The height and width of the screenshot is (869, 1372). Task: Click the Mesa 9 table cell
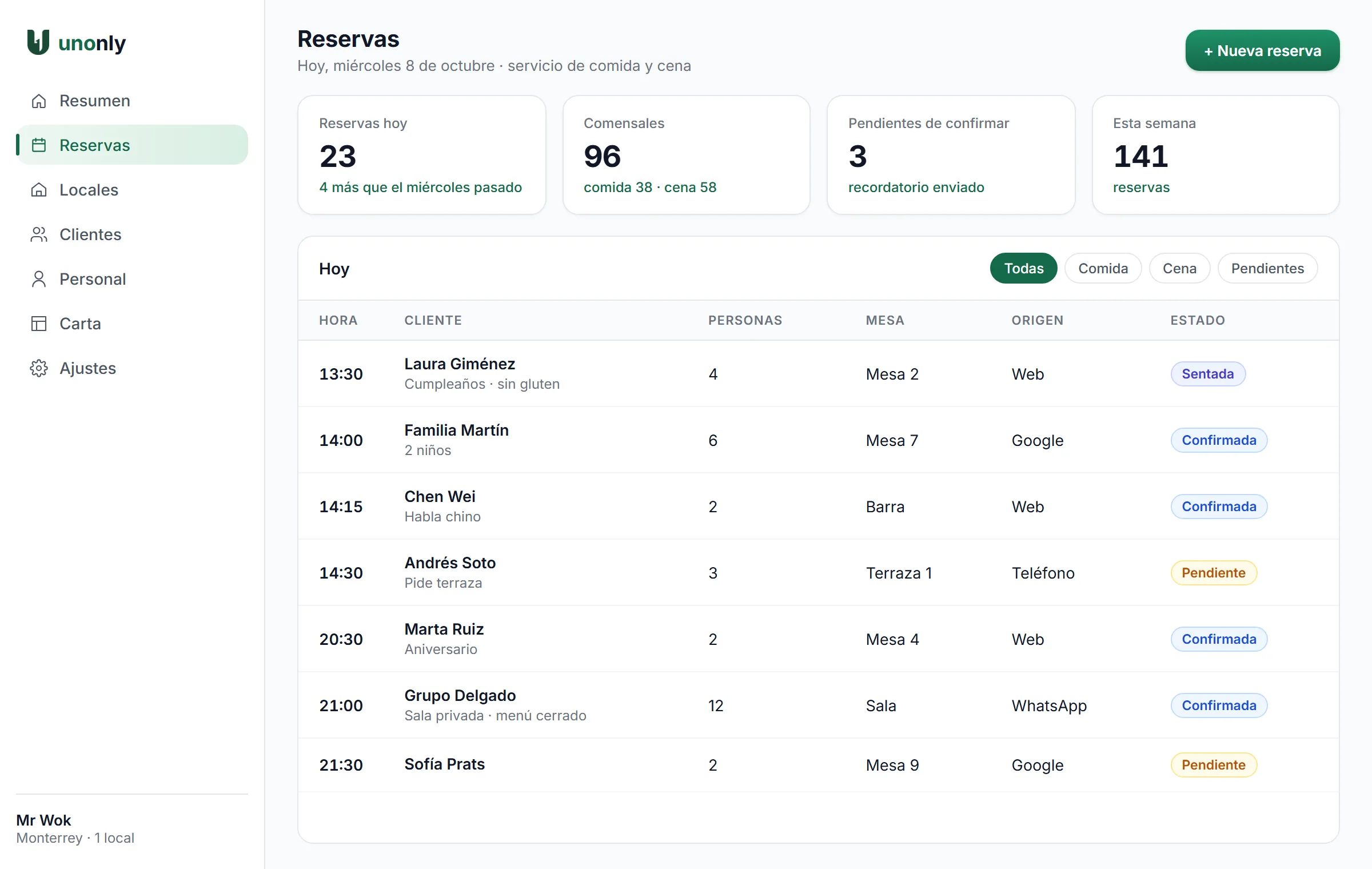(892, 765)
